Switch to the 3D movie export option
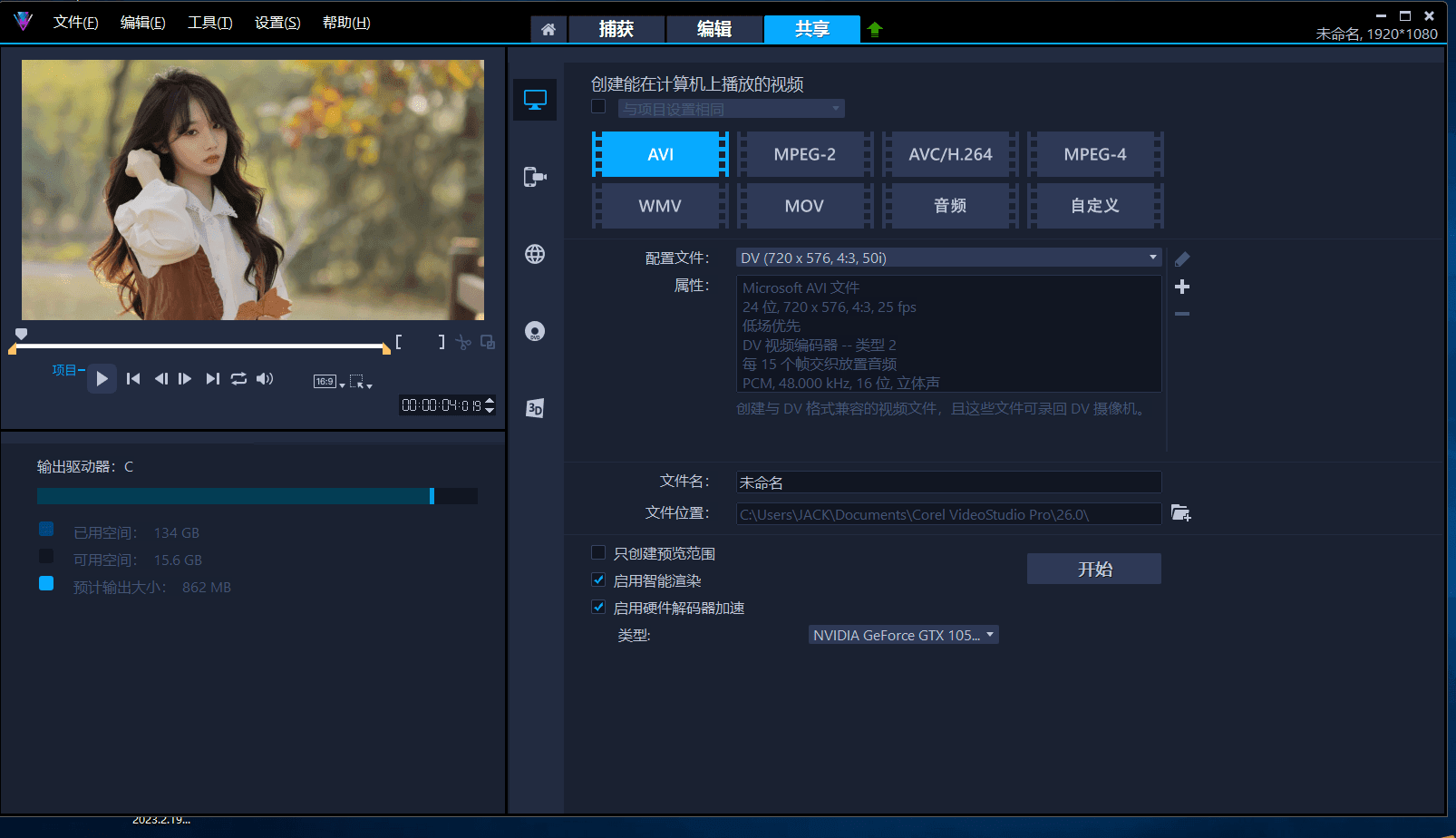This screenshot has height=838, width=1456. (535, 408)
